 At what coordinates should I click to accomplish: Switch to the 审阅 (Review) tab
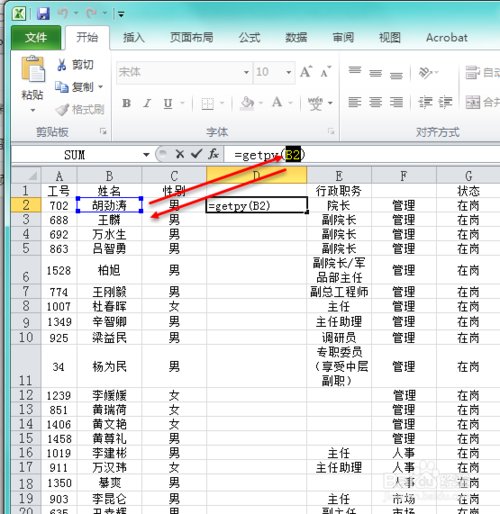click(343, 37)
